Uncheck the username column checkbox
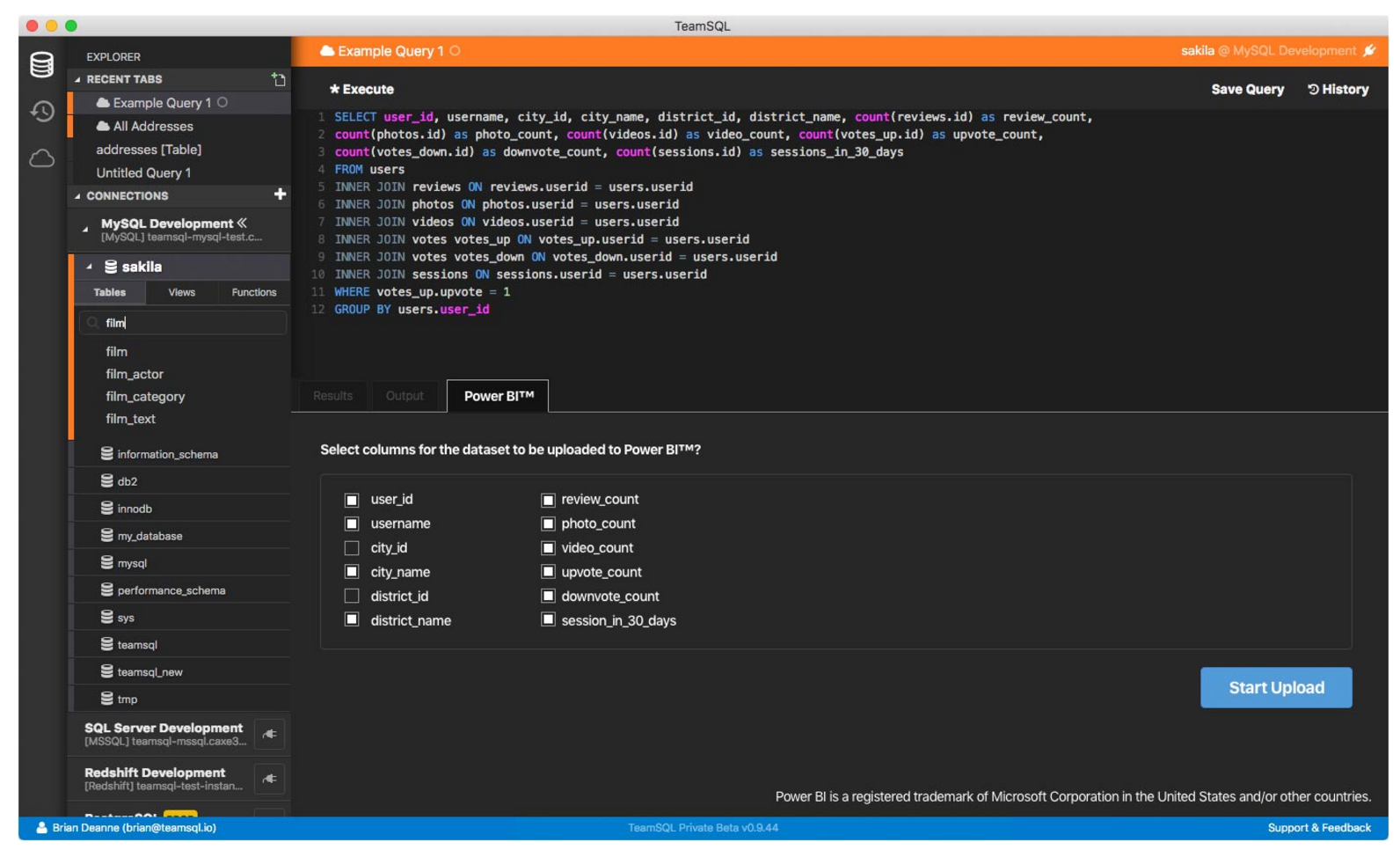The width and height of the screenshot is (1400, 857). [352, 524]
